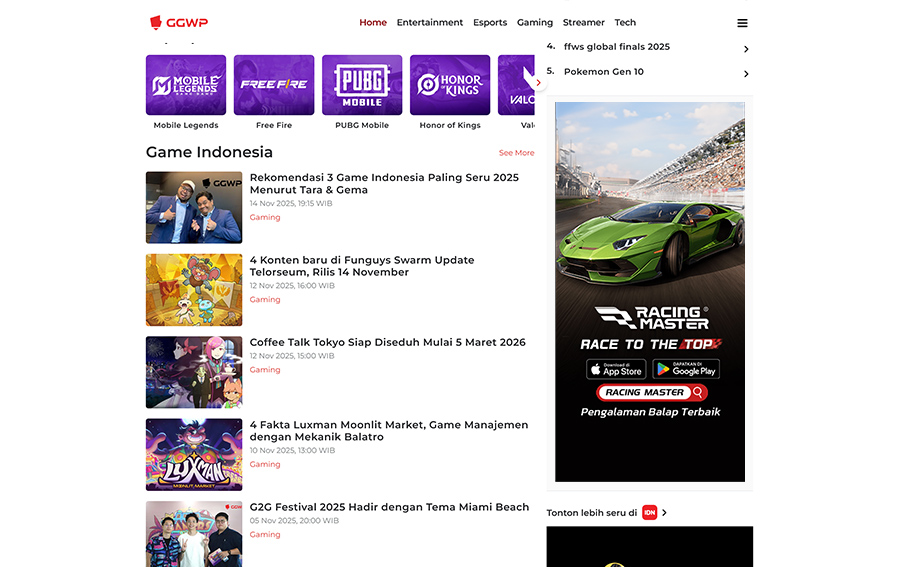Screen dimensions: 900x567
Task: Select the Mobile Legends game icon
Action: (186, 85)
